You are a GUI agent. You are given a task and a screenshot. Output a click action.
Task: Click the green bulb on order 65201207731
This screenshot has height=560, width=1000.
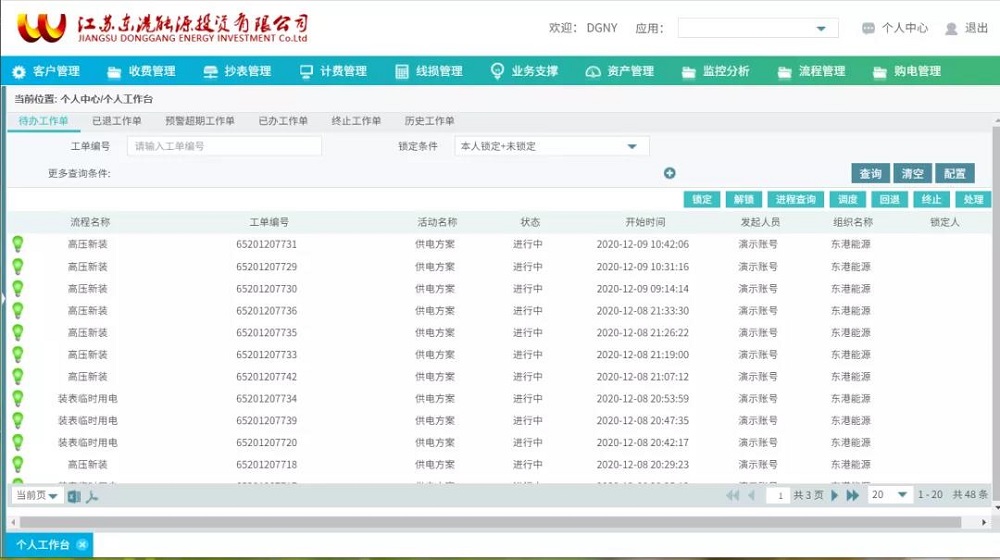[17, 243]
